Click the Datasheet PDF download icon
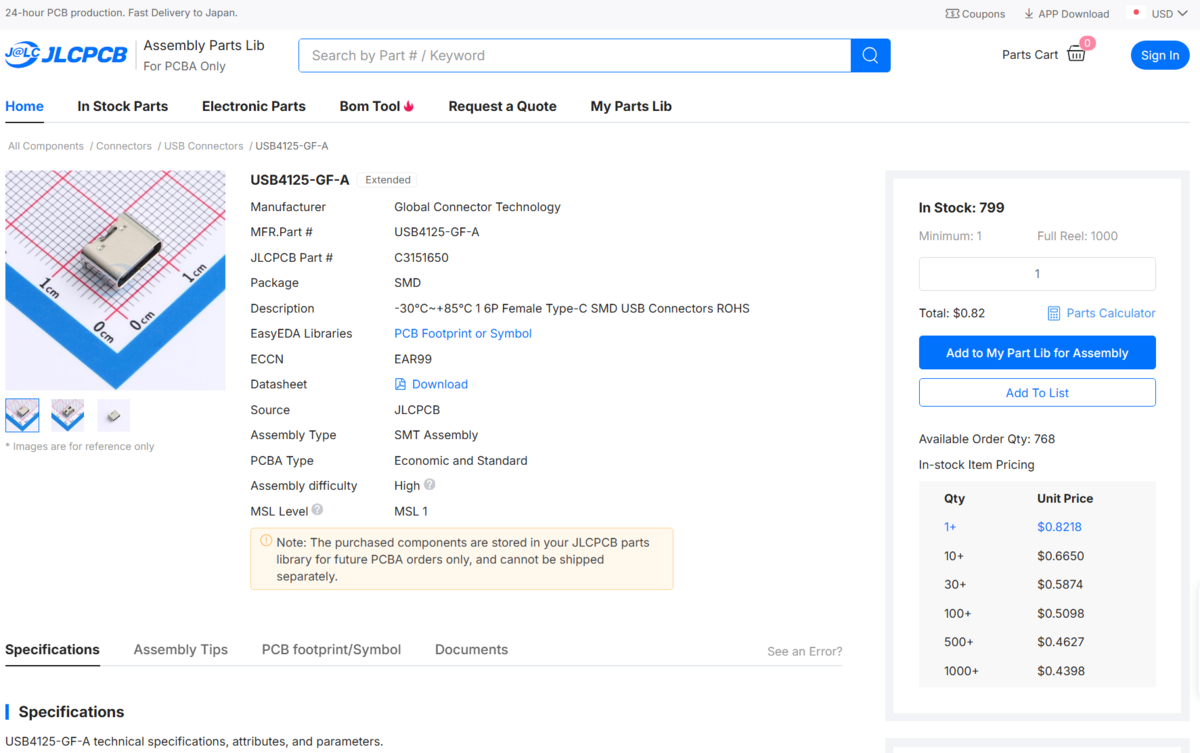The height and width of the screenshot is (753, 1200). 400,384
